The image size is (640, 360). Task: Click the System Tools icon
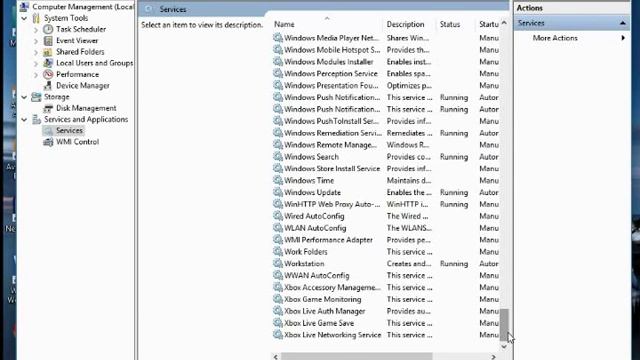[36, 18]
